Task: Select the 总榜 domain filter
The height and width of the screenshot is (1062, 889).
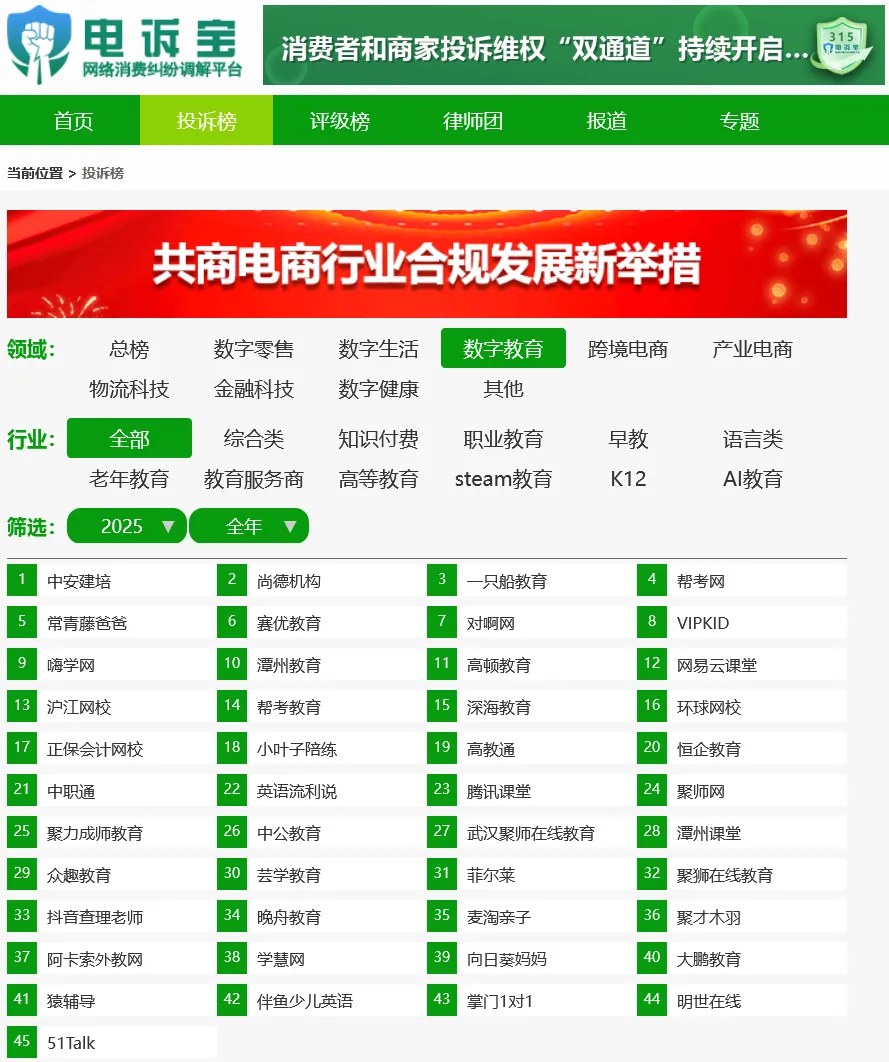Action: click(129, 349)
